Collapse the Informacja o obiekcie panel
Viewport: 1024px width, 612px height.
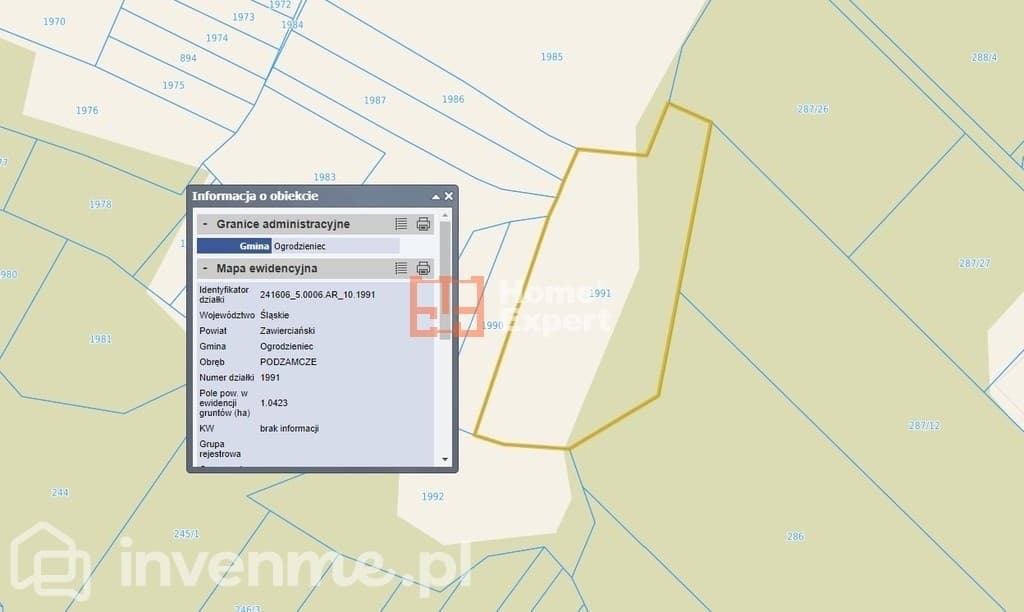click(x=436, y=197)
